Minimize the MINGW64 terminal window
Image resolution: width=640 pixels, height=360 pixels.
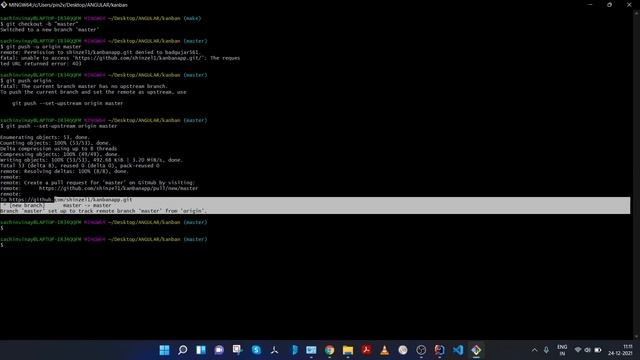[590, 5]
